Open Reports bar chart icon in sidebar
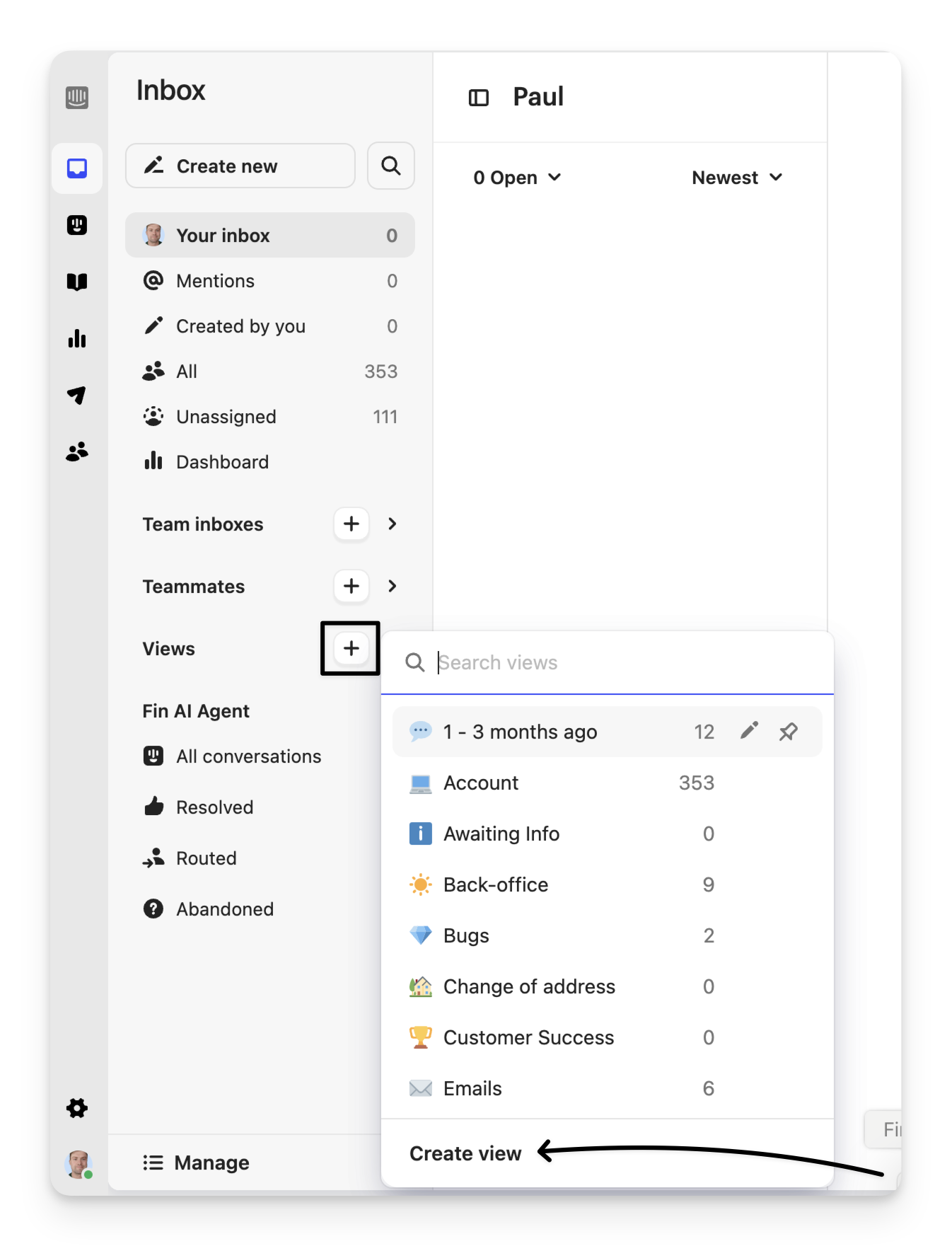The width and height of the screenshot is (952, 1246). [x=76, y=338]
